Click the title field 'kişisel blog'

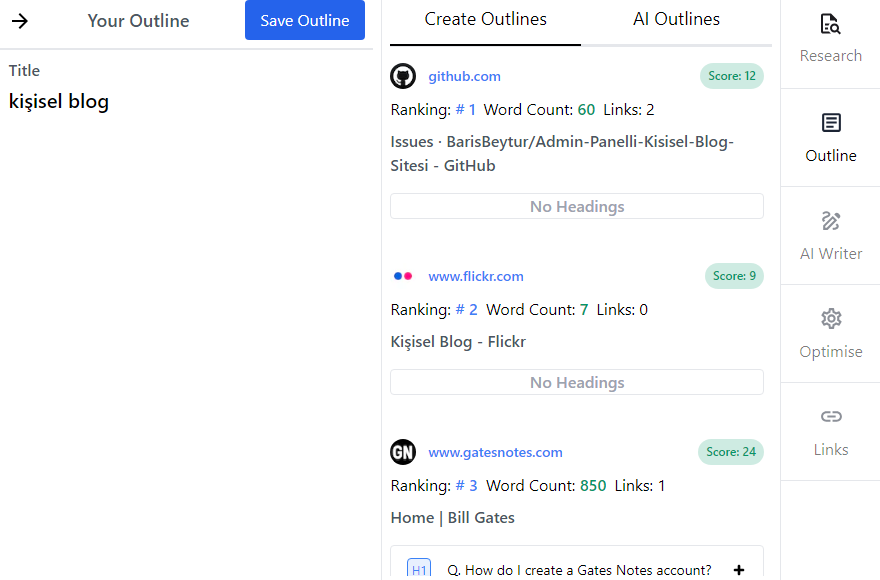[x=59, y=102]
